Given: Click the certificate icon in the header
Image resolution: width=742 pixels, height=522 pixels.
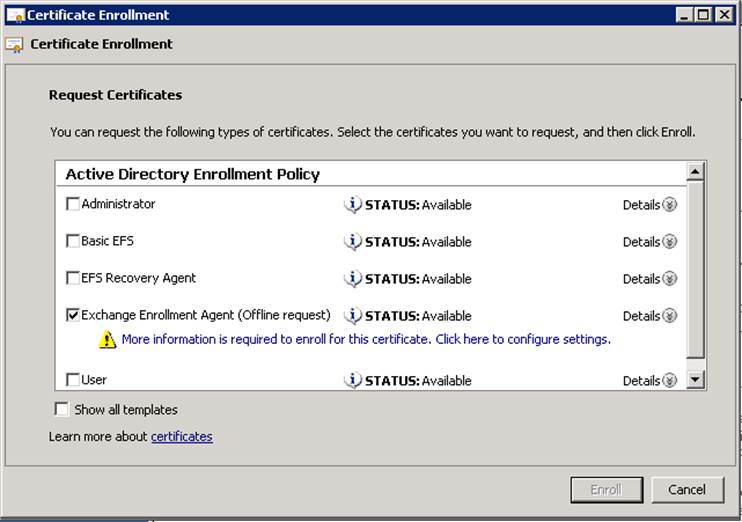Looking at the screenshot, I should click(x=15, y=45).
